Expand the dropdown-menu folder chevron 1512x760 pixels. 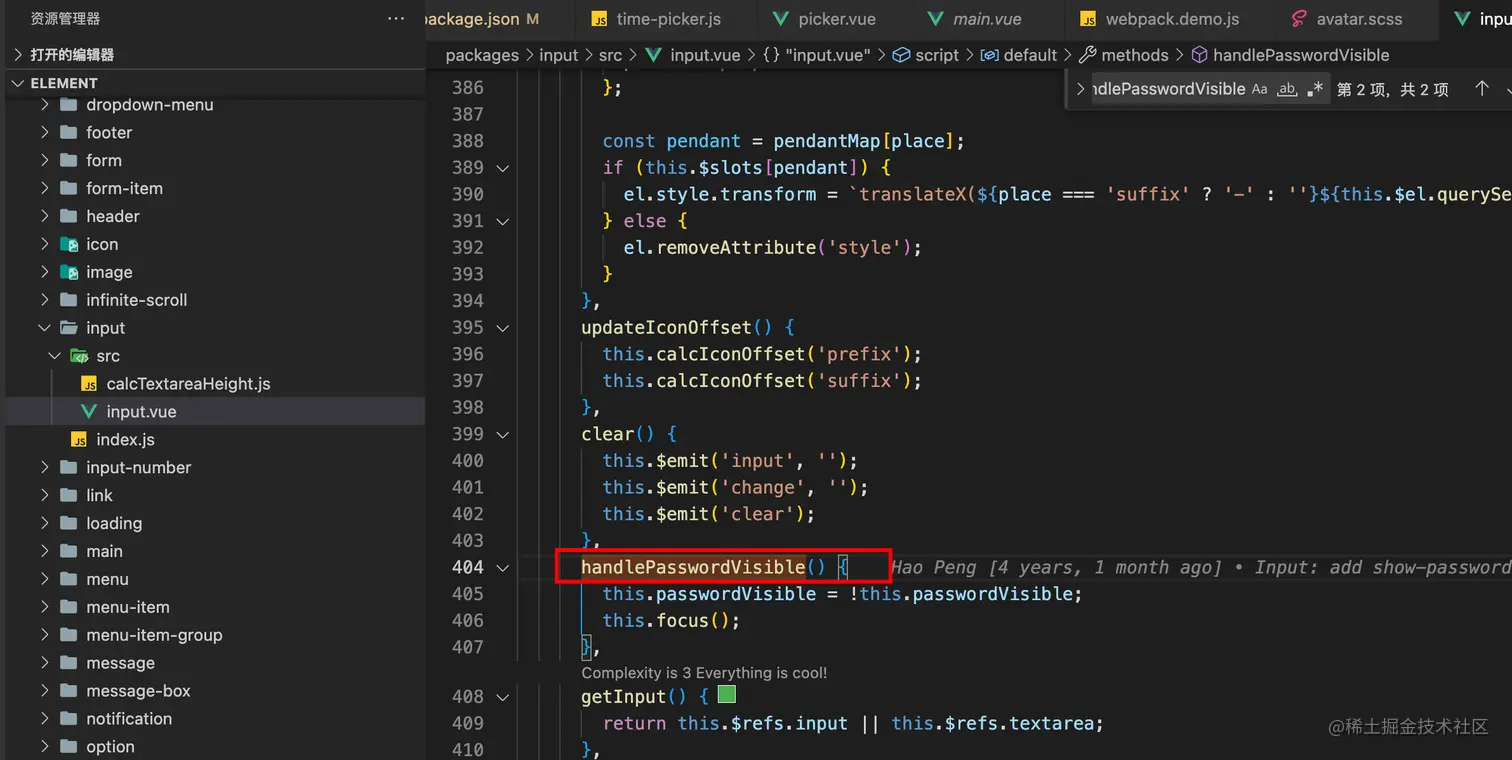coord(44,104)
